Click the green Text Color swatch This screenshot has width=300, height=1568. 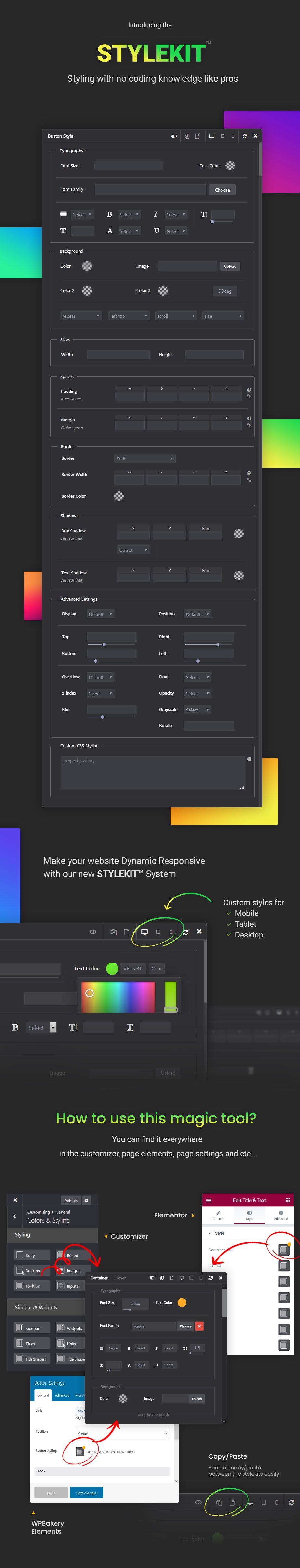coord(112,968)
